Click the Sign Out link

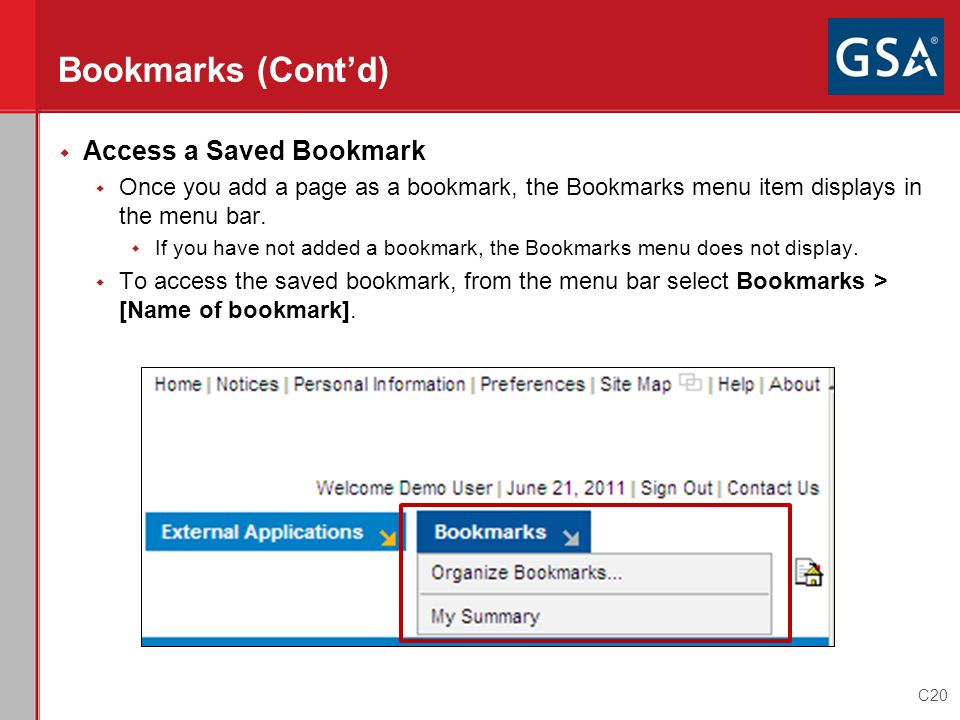pos(677,489)
